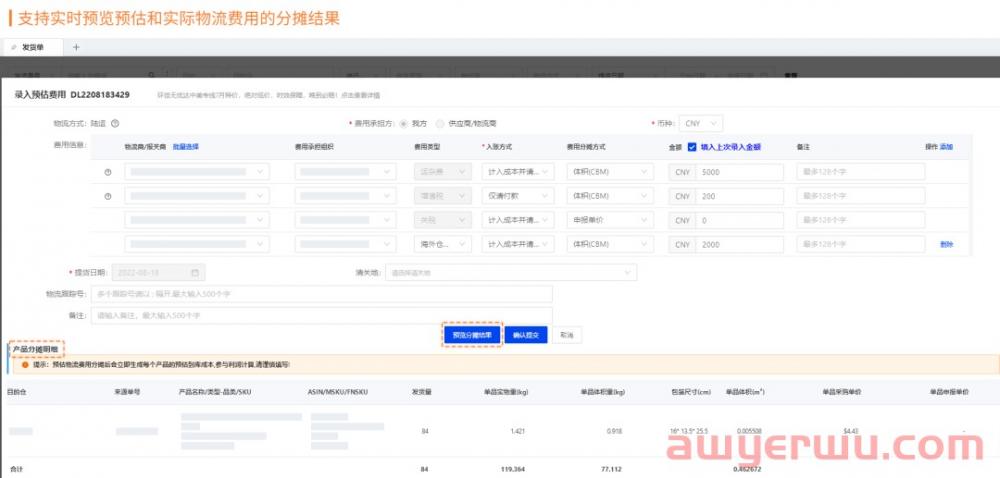The image size is (1000, 478).
Task: Open the 体积(CBM) dropdown in the 5000 row
Action: pos(610,172)
